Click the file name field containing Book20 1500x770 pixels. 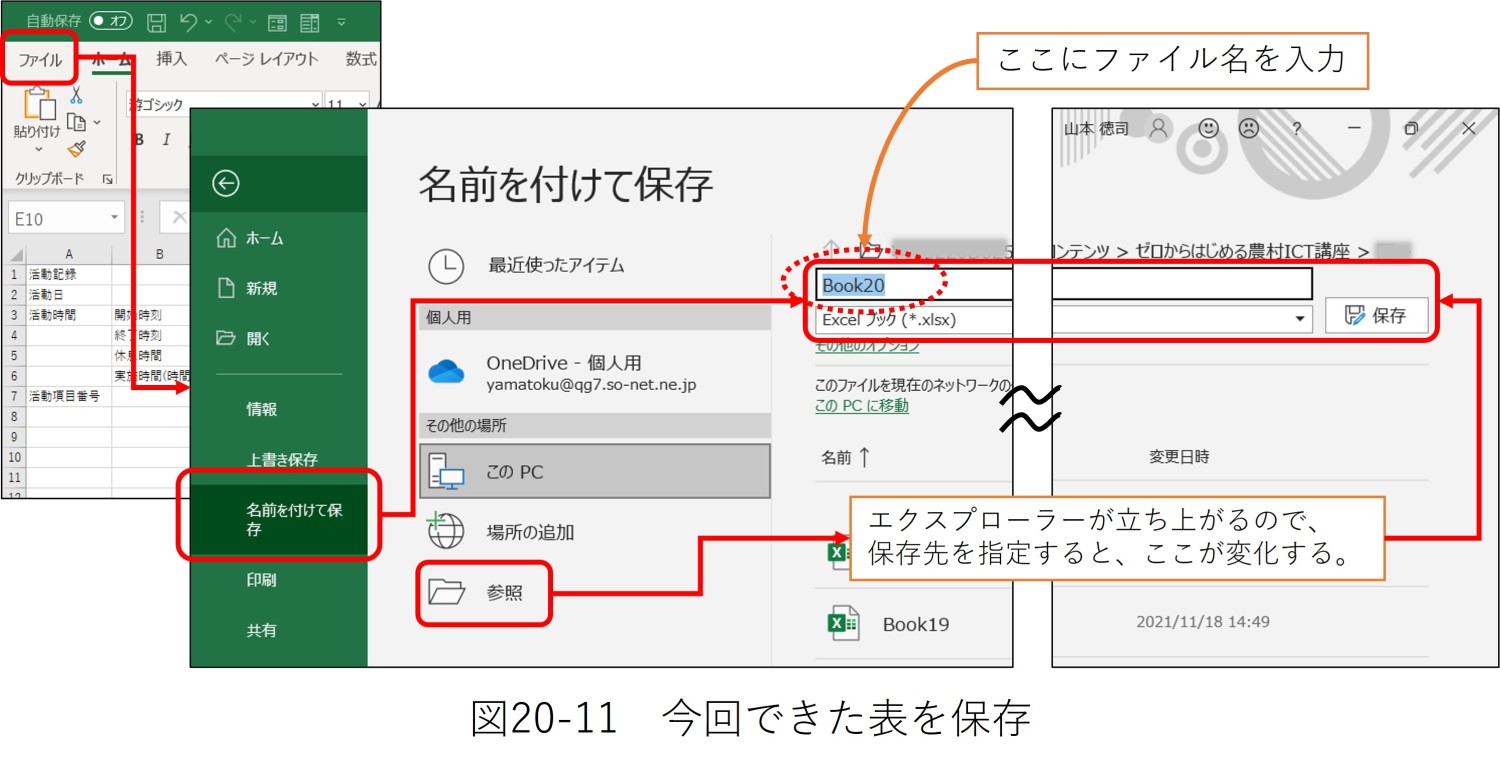click(x=1064, y=285)
